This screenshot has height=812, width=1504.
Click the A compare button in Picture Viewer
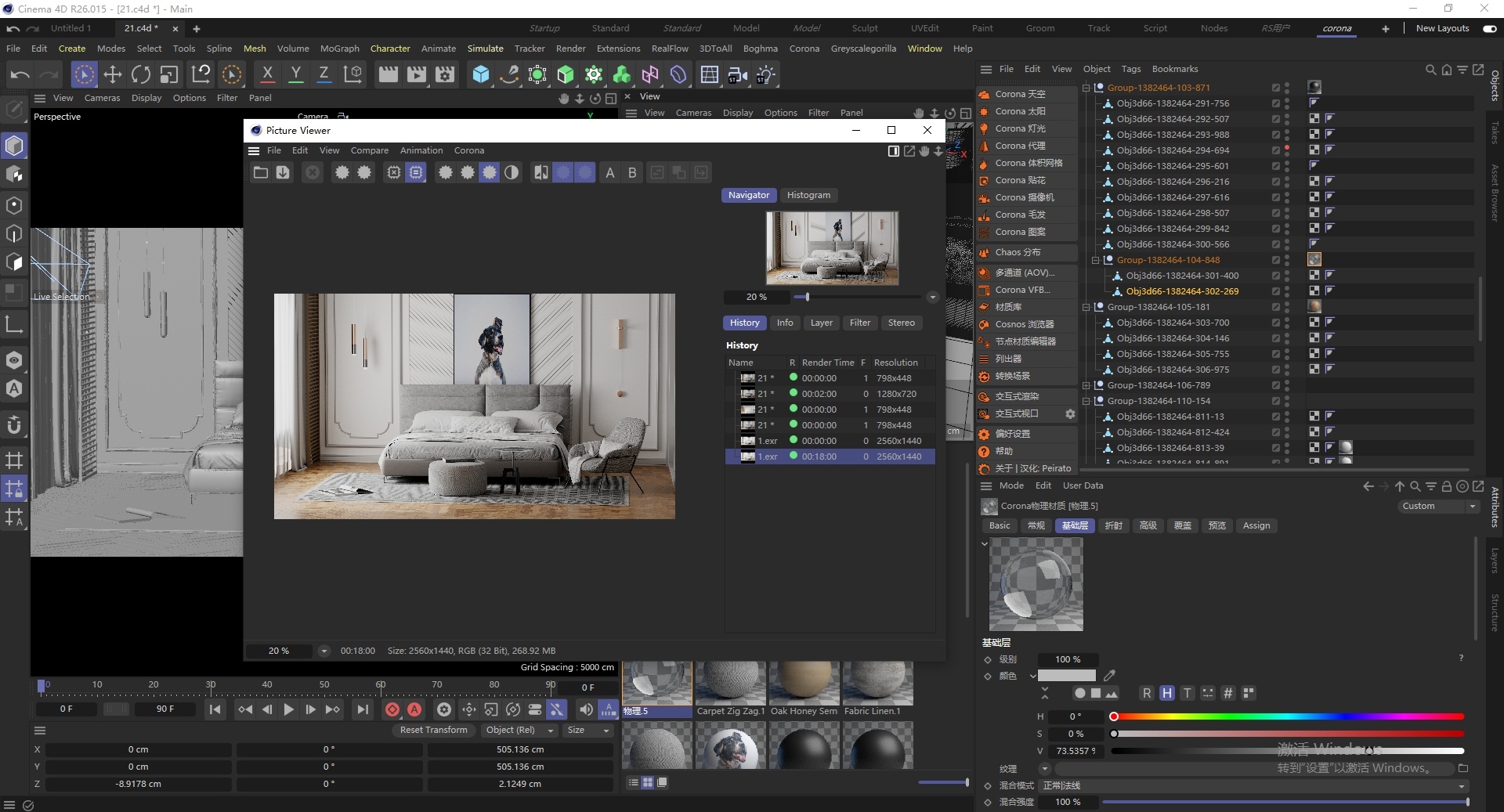click(x=610, y=172)
